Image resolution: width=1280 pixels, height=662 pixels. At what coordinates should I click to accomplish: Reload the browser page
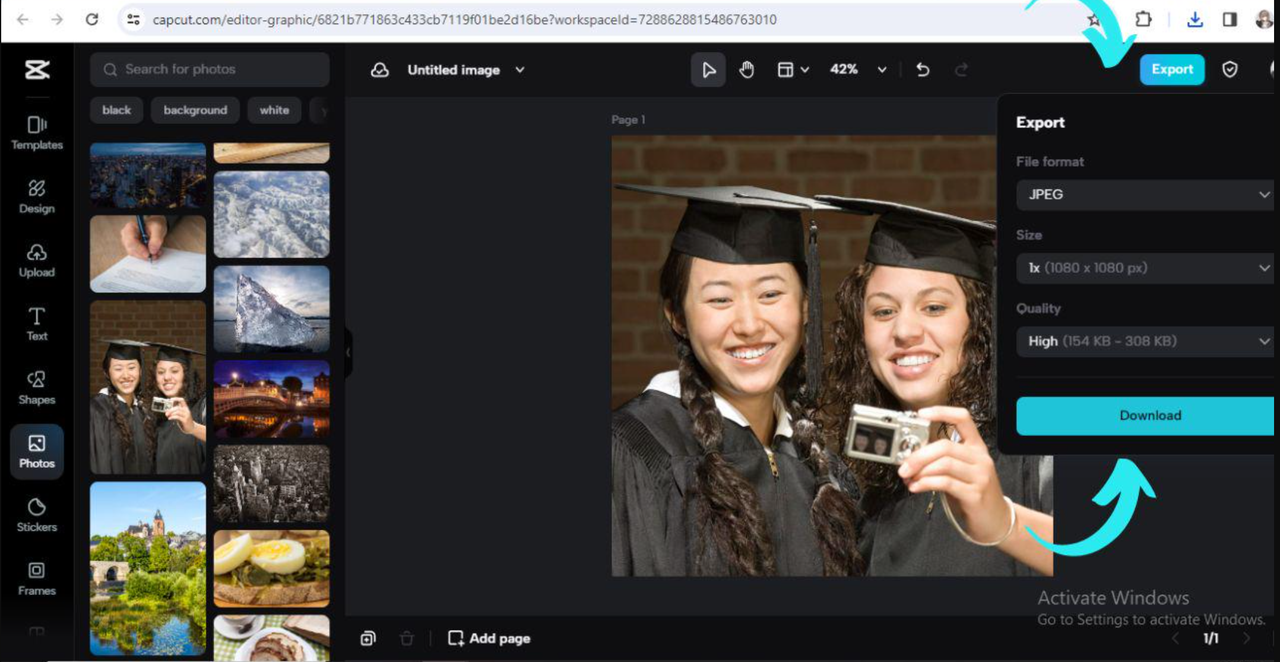pos(92,19)
